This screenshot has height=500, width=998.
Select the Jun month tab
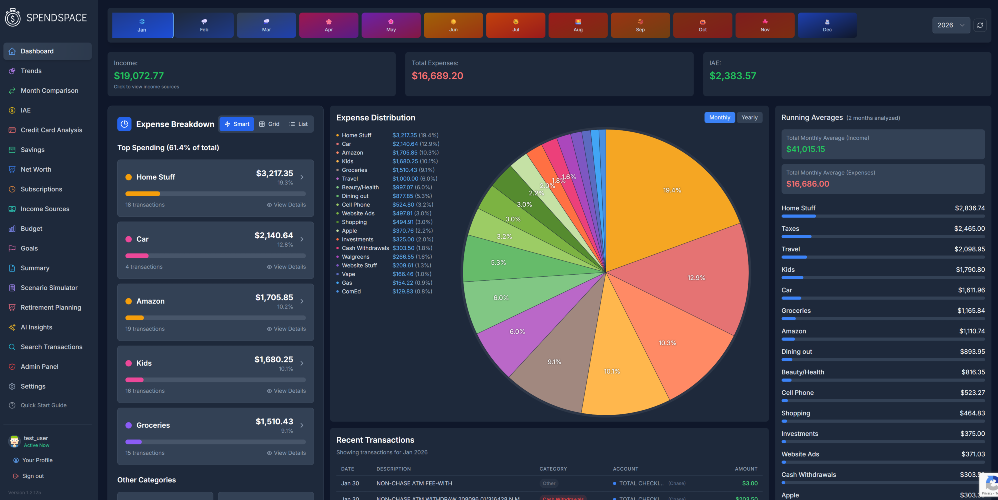(x=453, y=25)
